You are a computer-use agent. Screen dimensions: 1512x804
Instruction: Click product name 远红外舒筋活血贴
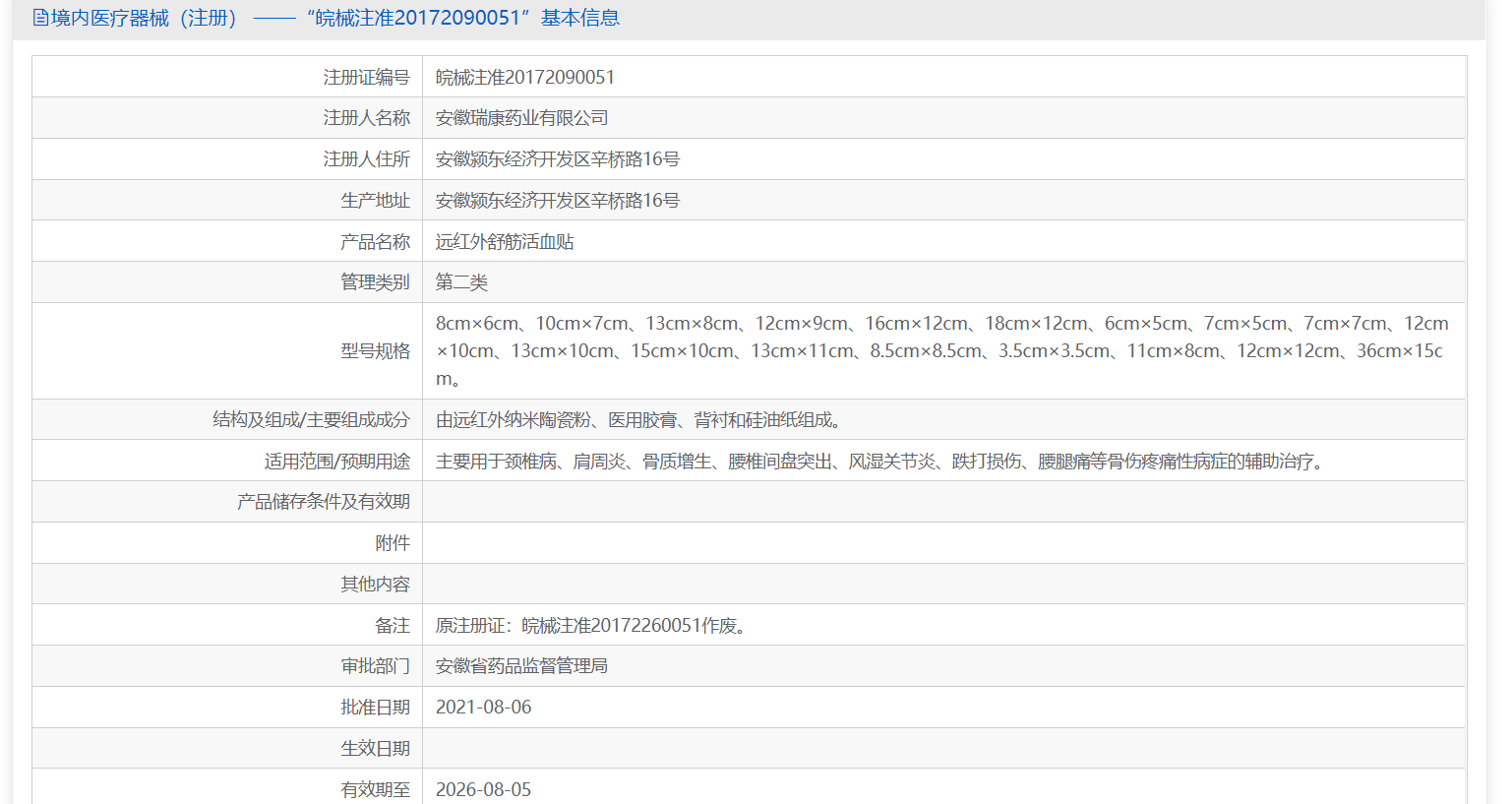coord(505,242)
